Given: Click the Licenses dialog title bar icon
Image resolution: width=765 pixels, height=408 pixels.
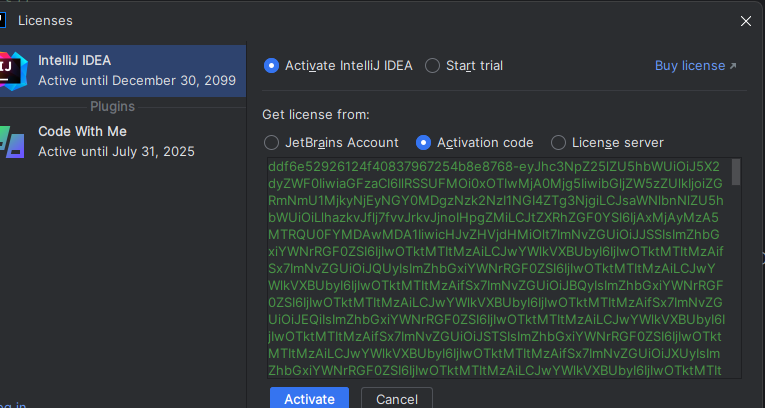Looking at the screenshot, I should point(2,20).
